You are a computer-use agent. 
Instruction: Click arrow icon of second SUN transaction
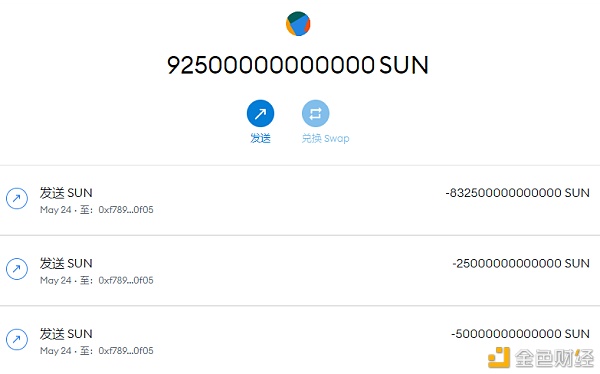tap(17, 269)
